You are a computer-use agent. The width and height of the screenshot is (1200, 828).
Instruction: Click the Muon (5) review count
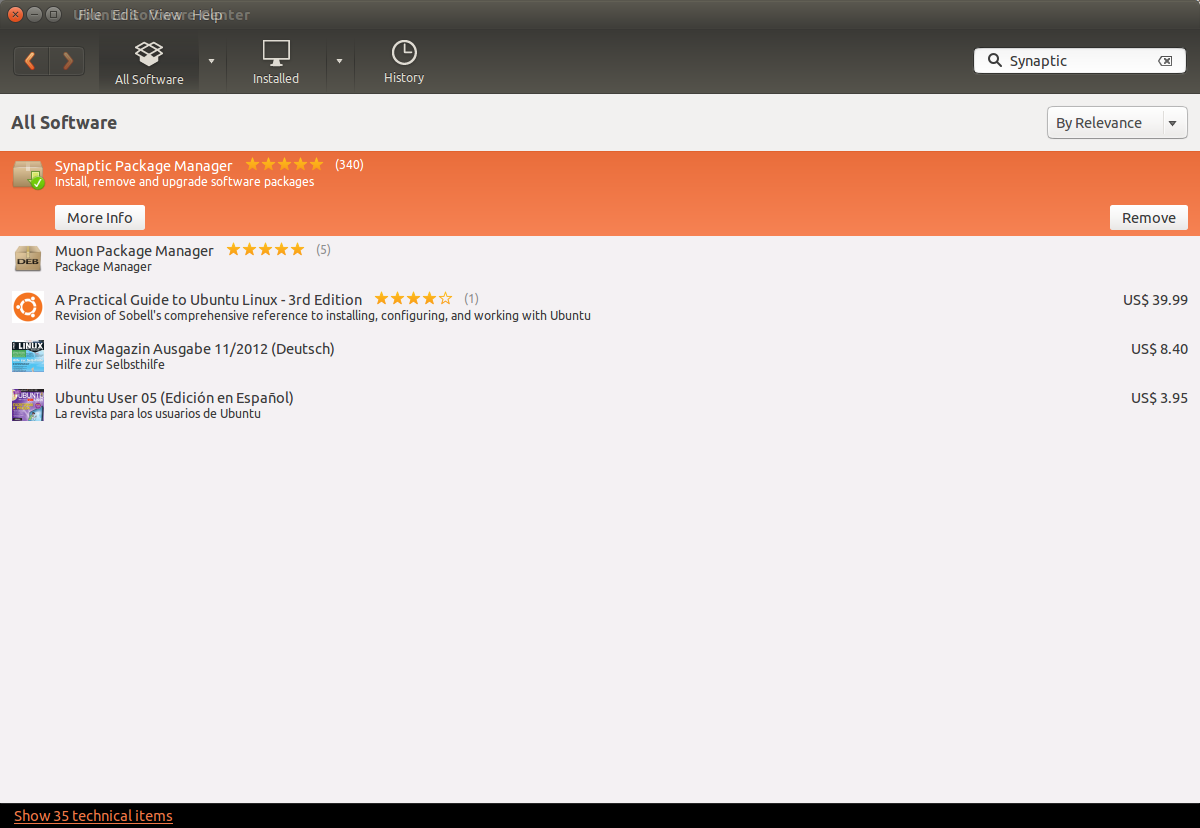coord(323,250)
